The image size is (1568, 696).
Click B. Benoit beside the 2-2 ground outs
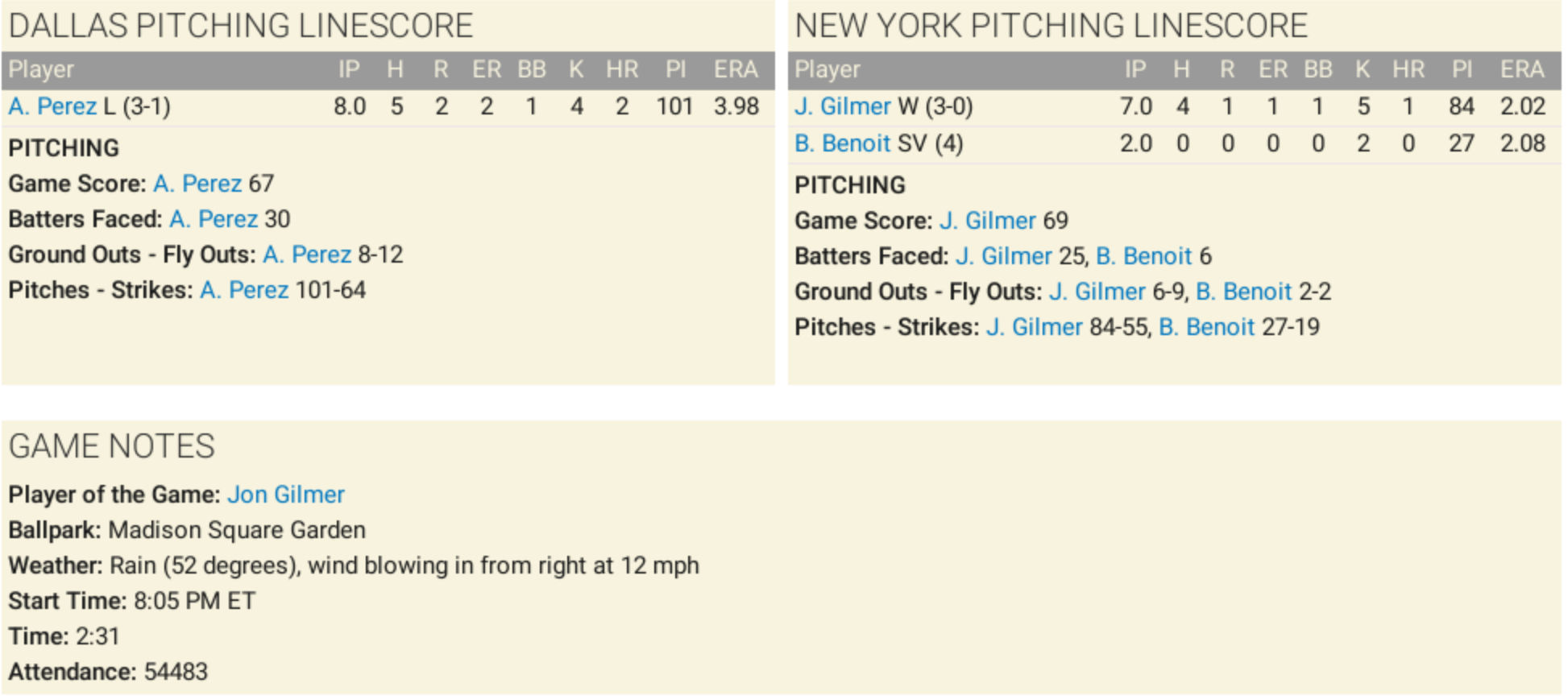tap(1243, 292)
